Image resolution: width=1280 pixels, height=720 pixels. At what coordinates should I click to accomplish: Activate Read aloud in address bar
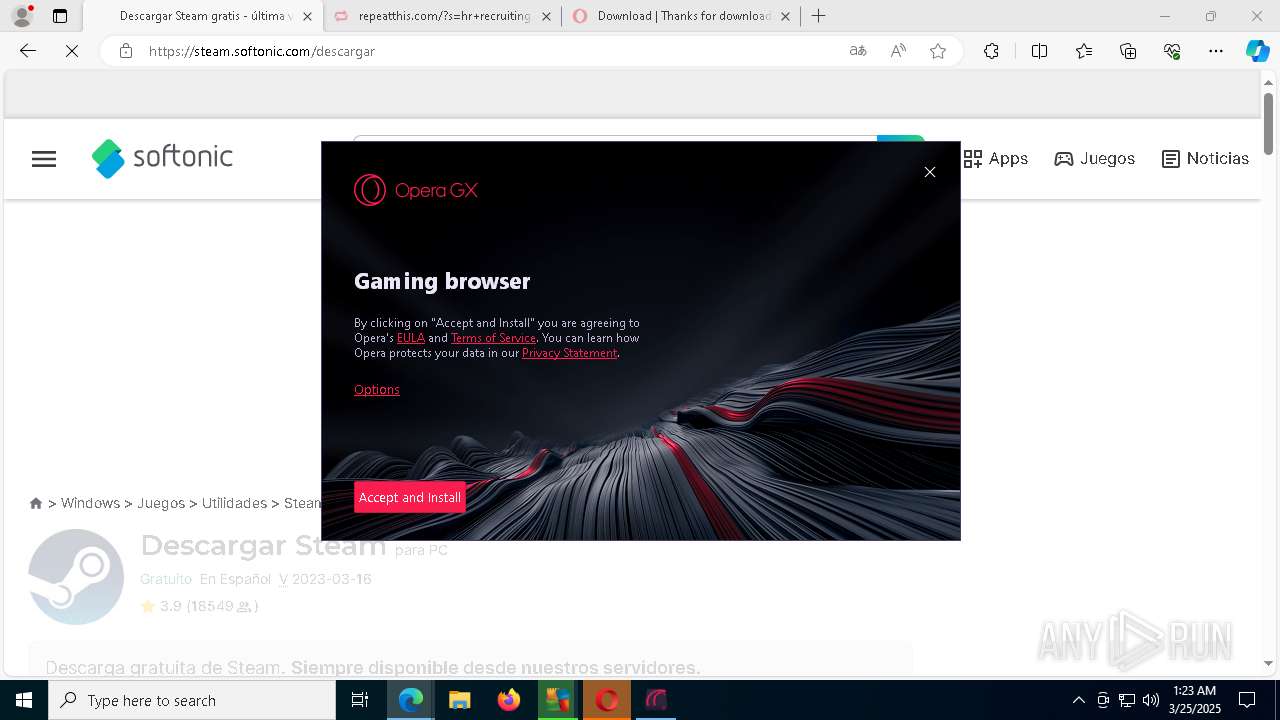[x=898, y=51]
